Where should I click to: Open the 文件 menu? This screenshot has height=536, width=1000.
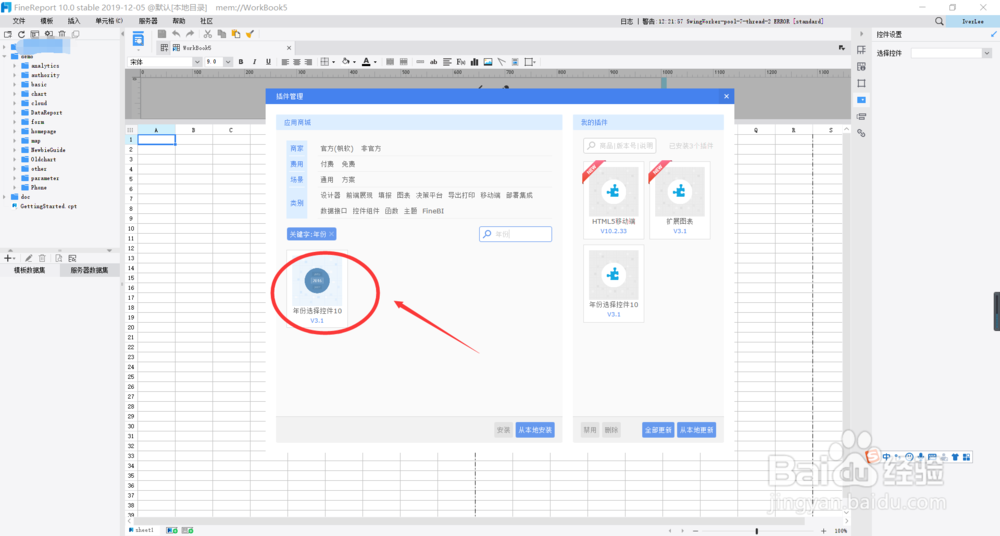[x=19, y=21]
